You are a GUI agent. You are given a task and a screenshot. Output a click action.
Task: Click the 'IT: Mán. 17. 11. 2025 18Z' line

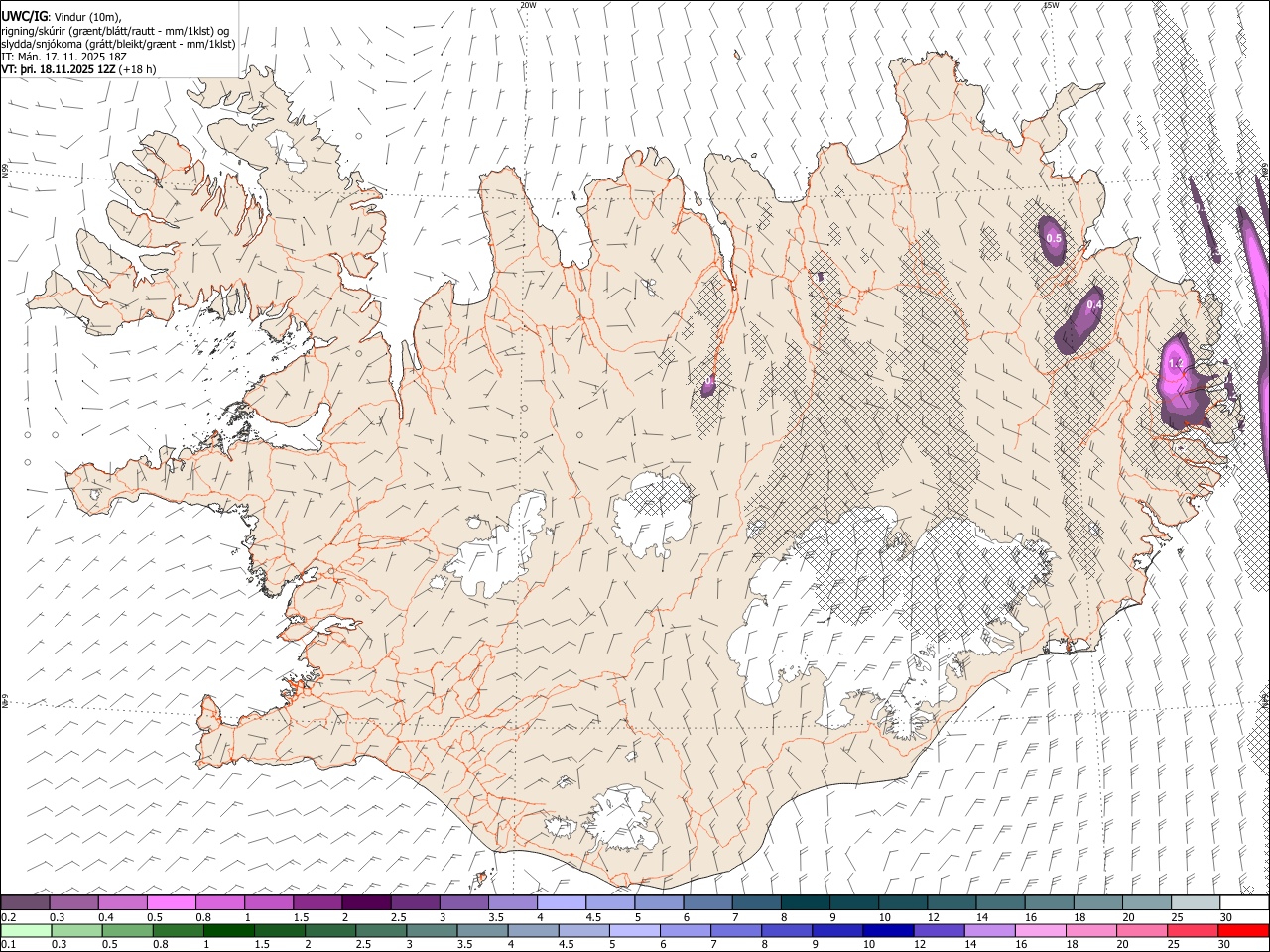(64, 57)
